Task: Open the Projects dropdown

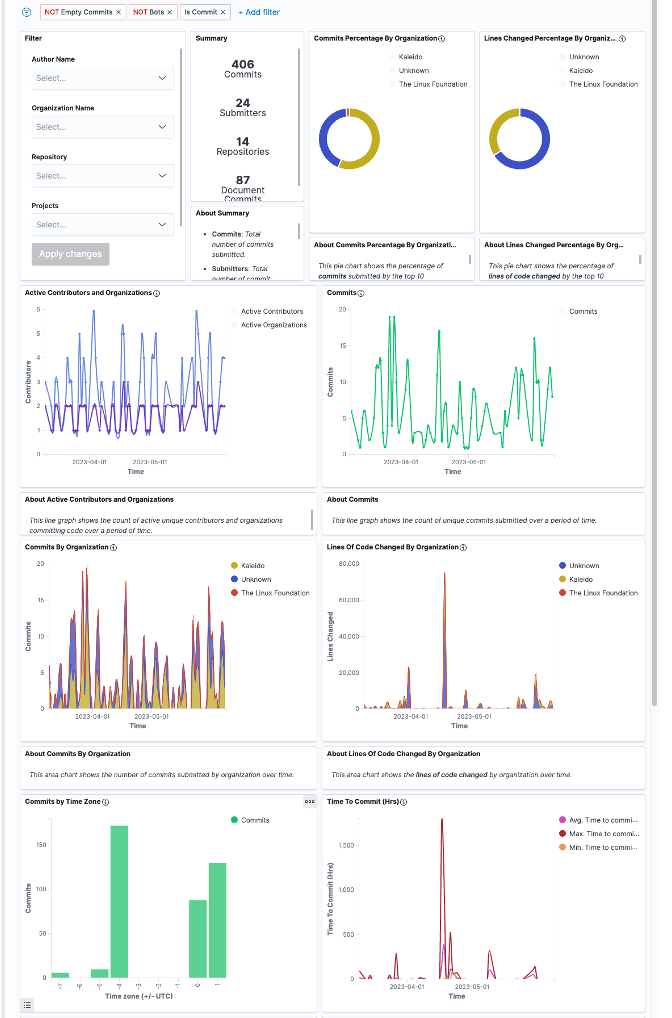Action: 102,225
